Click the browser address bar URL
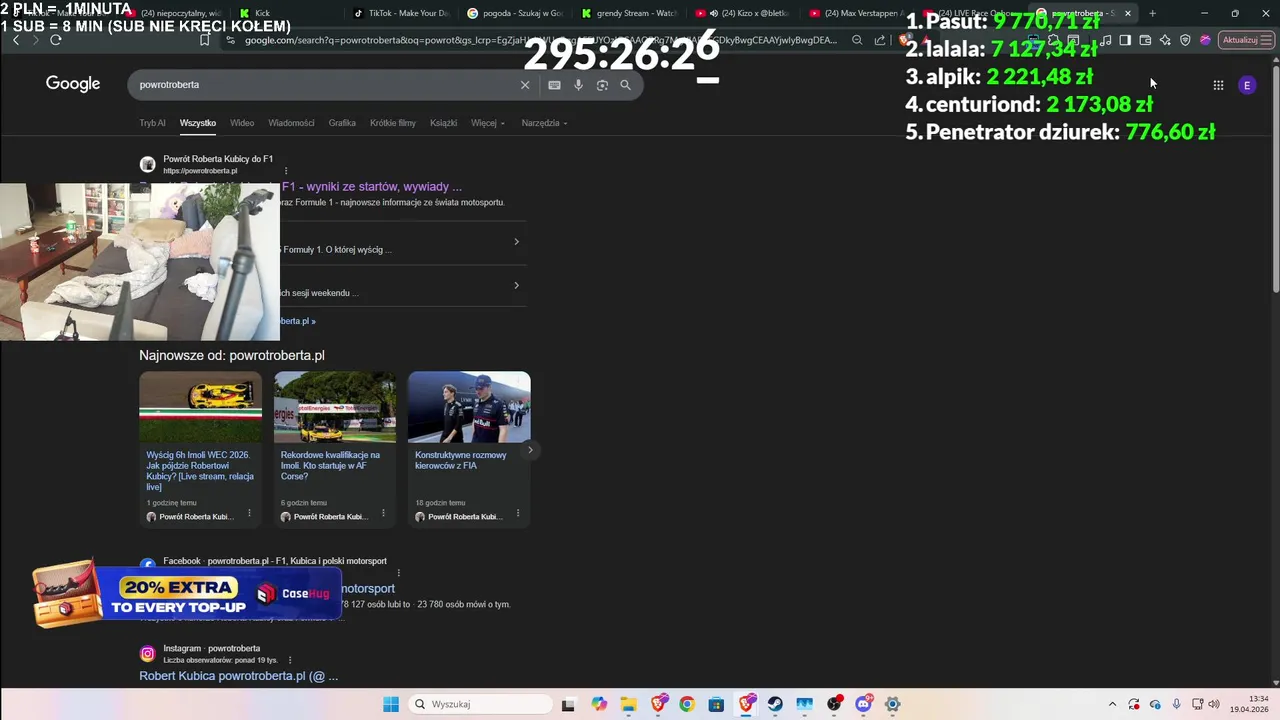This screenshot has width=1280, height=720. click(x=540, y=40)
